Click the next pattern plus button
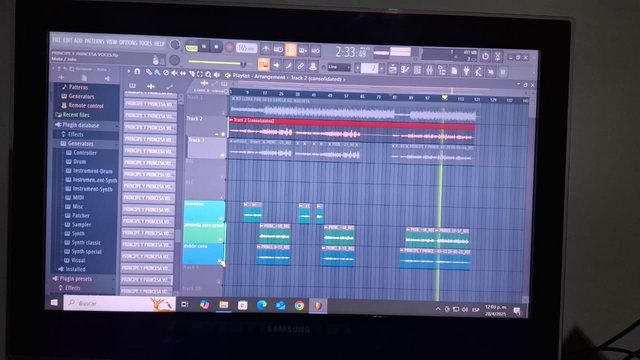The width and height of the screenshot is (640, 360). click(382, 69)
